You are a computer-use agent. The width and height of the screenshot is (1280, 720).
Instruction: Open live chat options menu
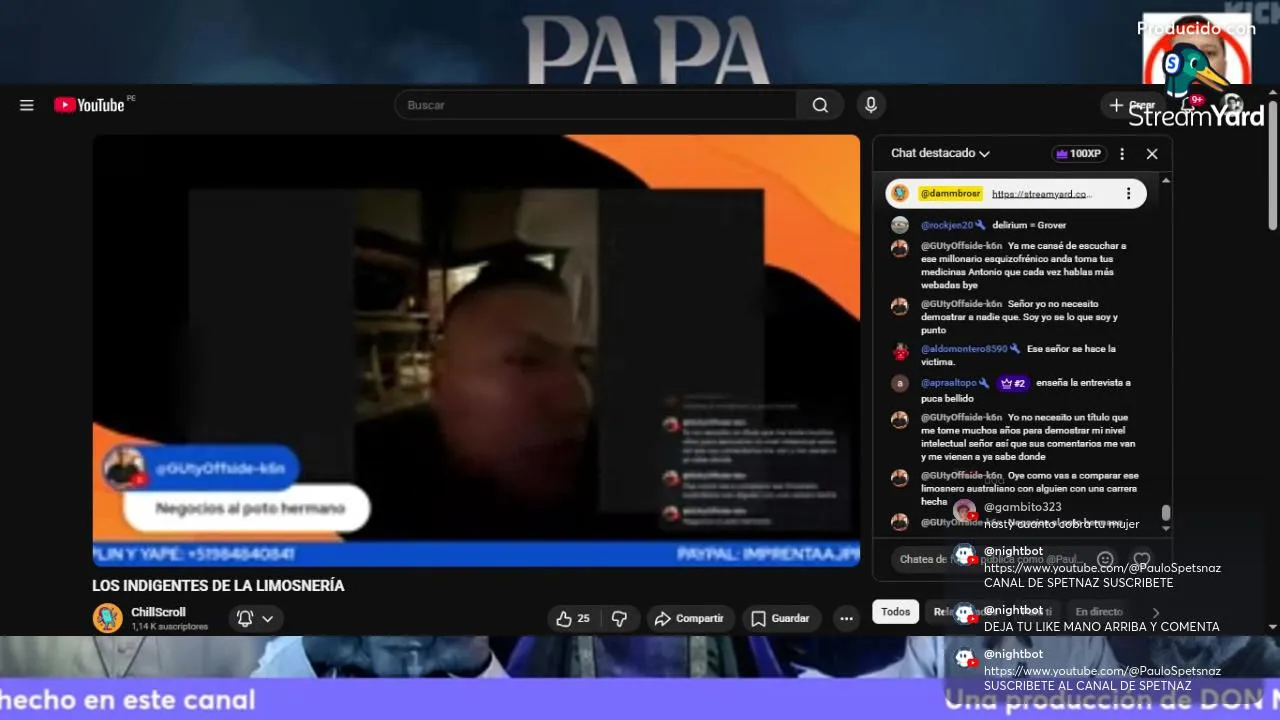pyautogui.click(x=1122, y=154)
